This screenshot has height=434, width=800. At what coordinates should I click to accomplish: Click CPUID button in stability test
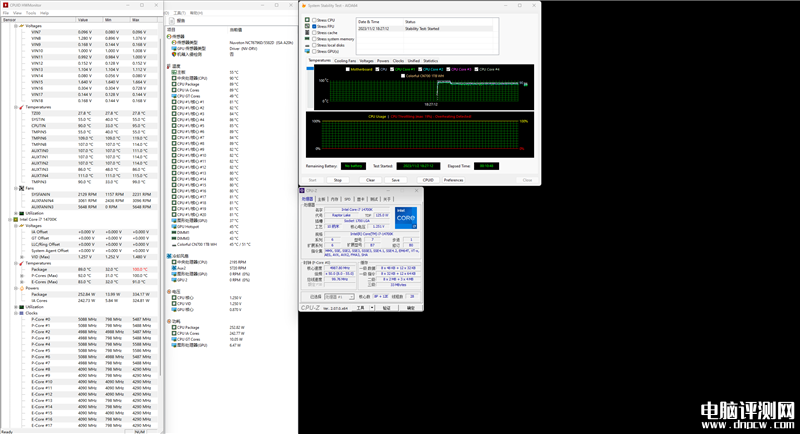click(428, 180)
